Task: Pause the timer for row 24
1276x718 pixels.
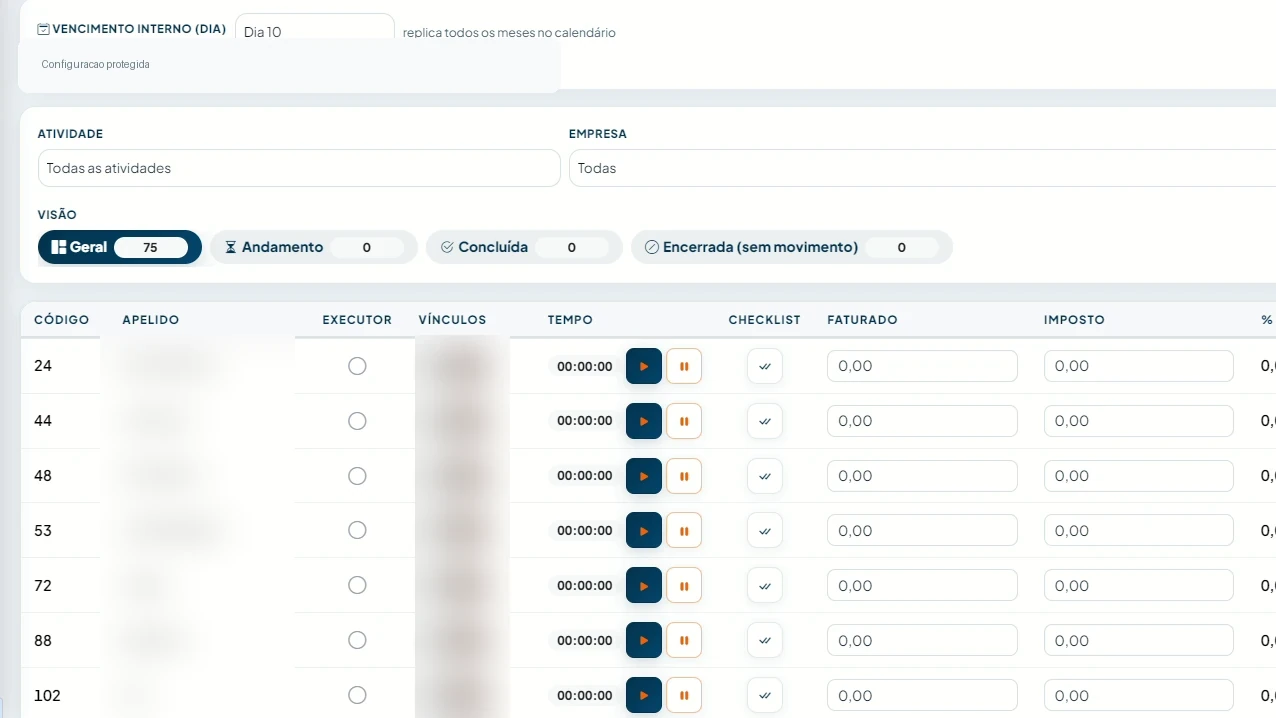Action: coord(684,366)
